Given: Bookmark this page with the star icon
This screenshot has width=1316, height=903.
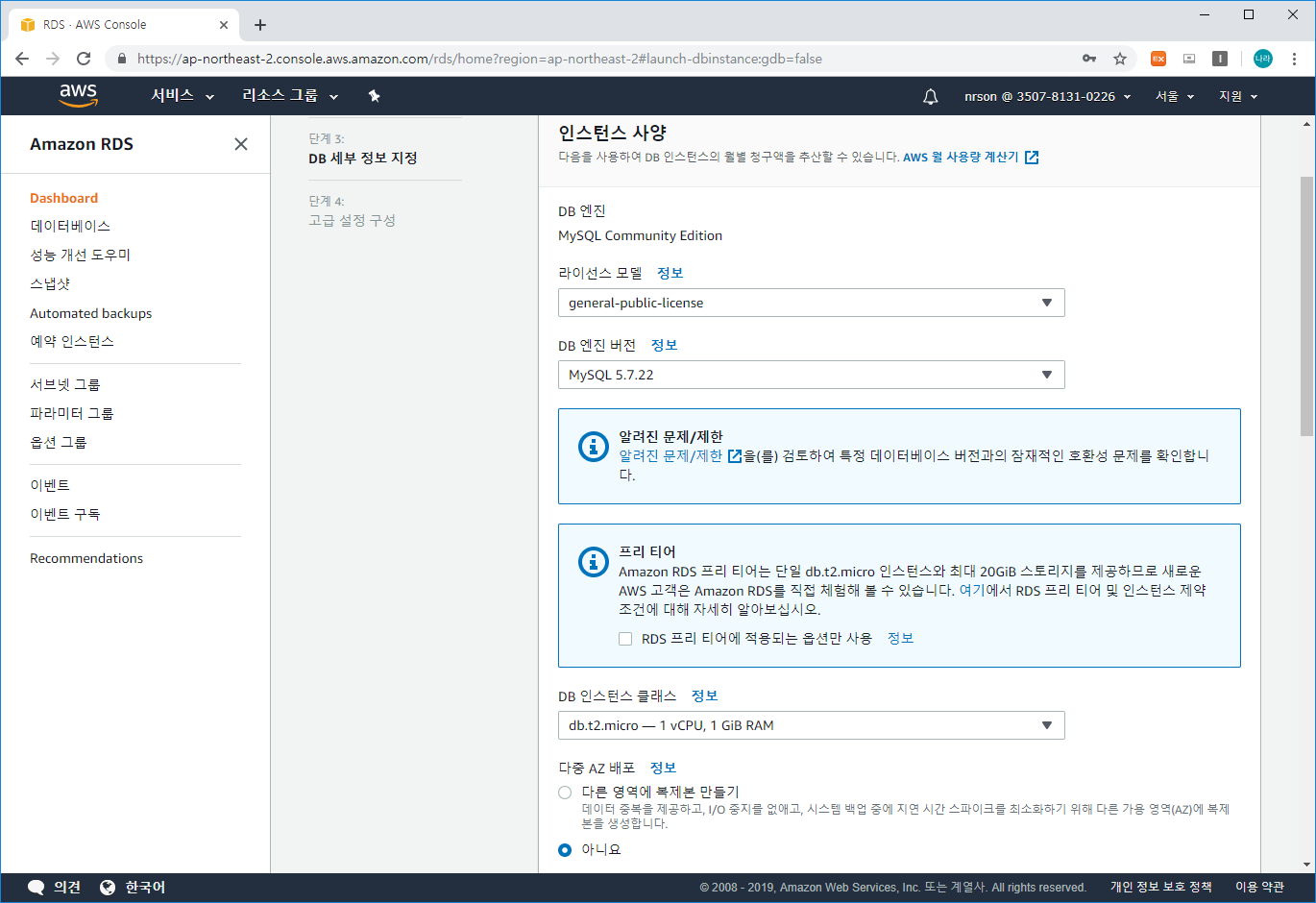Looking at the screenshot, I should (x=1120, y=59).
